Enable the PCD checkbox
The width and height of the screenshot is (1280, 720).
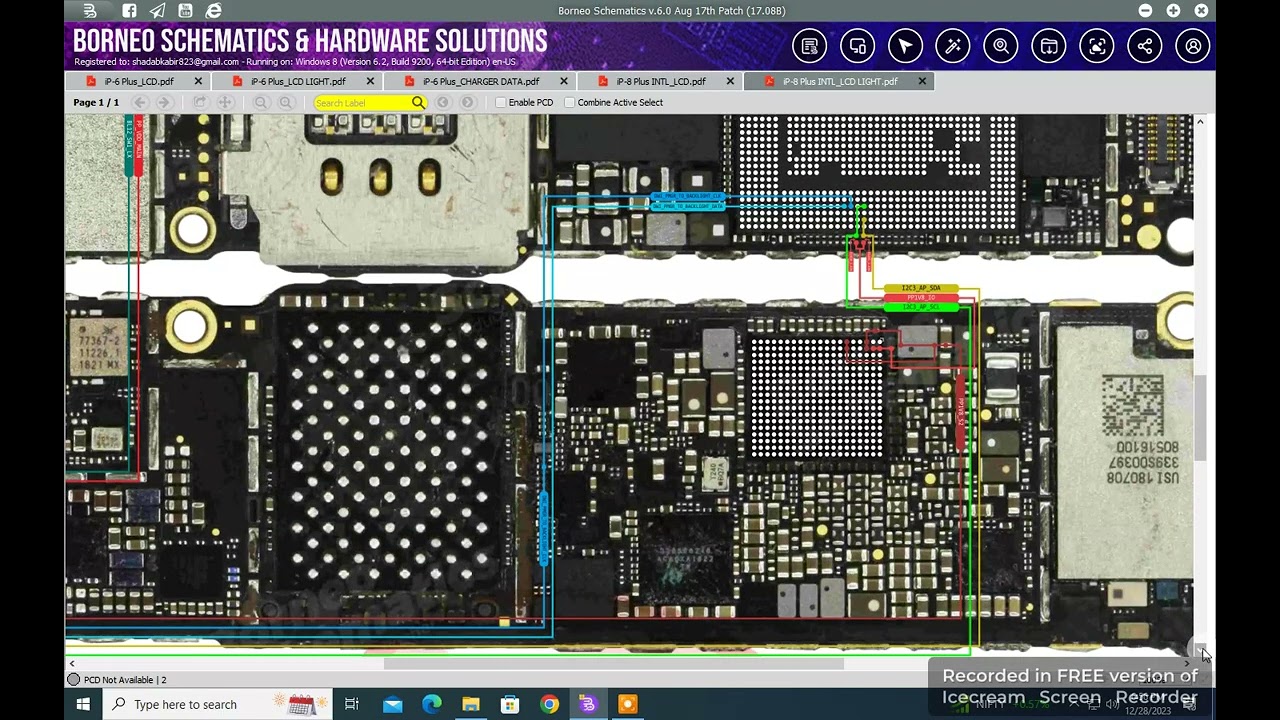point(501,103)
